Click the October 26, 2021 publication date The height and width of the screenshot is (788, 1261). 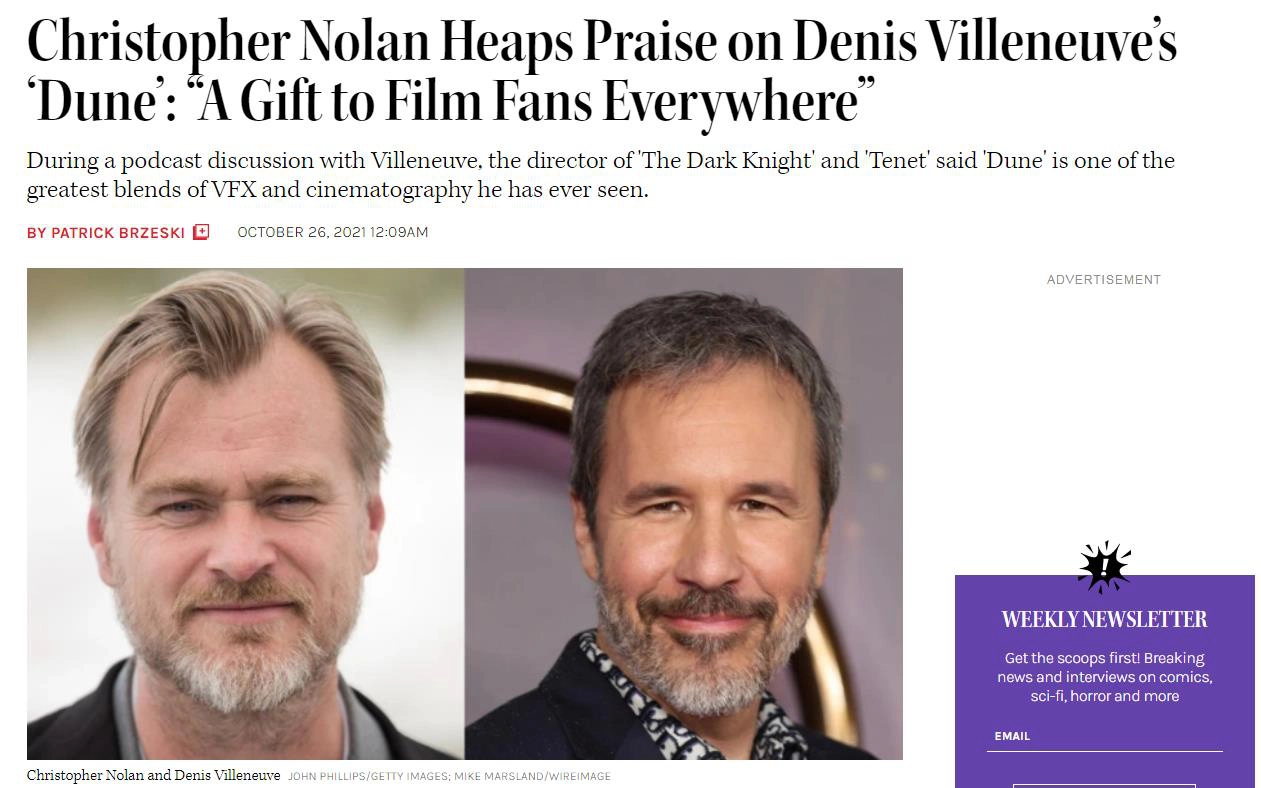tap(332, 232)
